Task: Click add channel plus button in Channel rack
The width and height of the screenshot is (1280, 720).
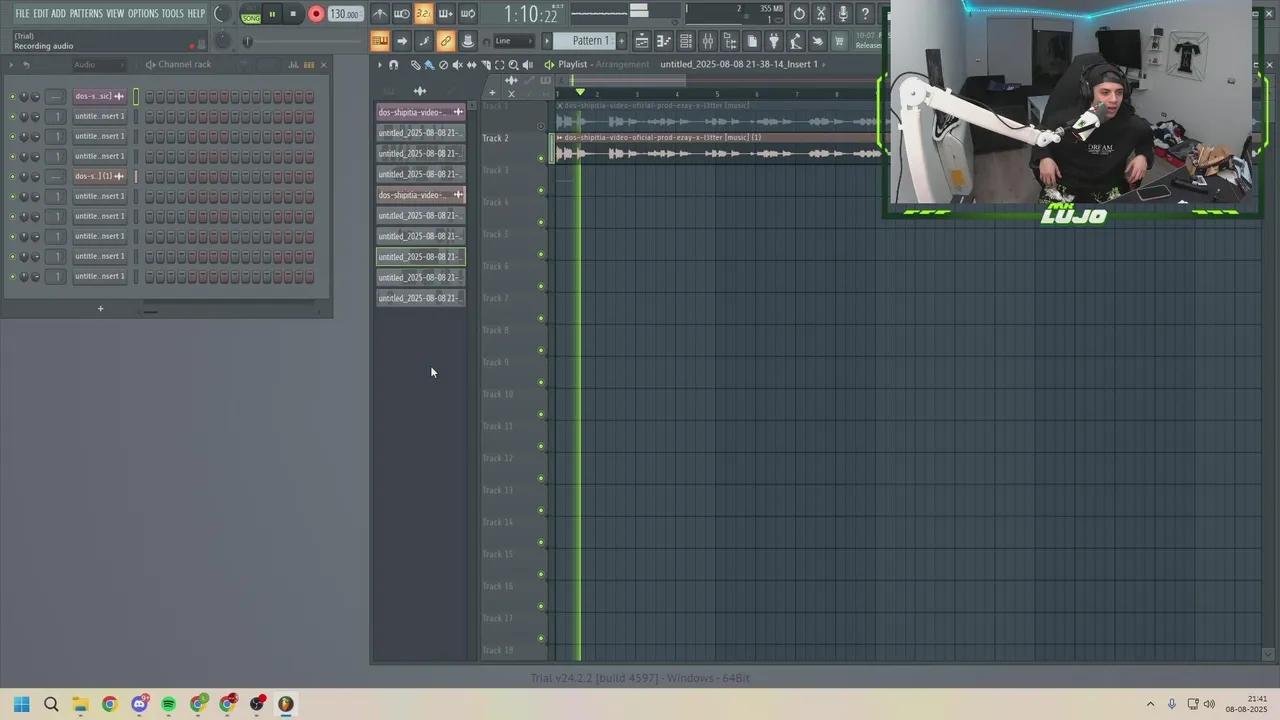Action: 100,308
